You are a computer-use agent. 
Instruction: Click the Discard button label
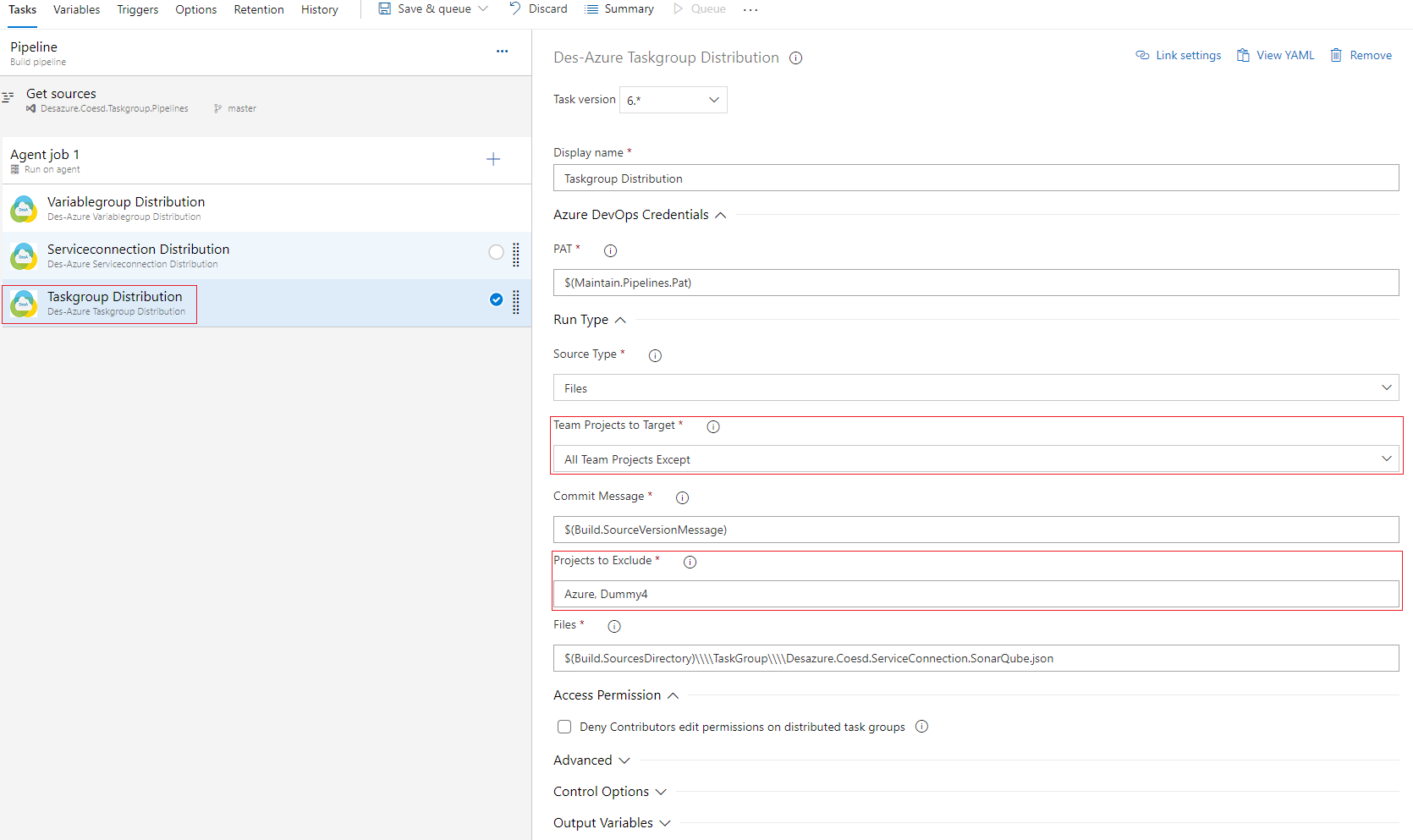548,8
